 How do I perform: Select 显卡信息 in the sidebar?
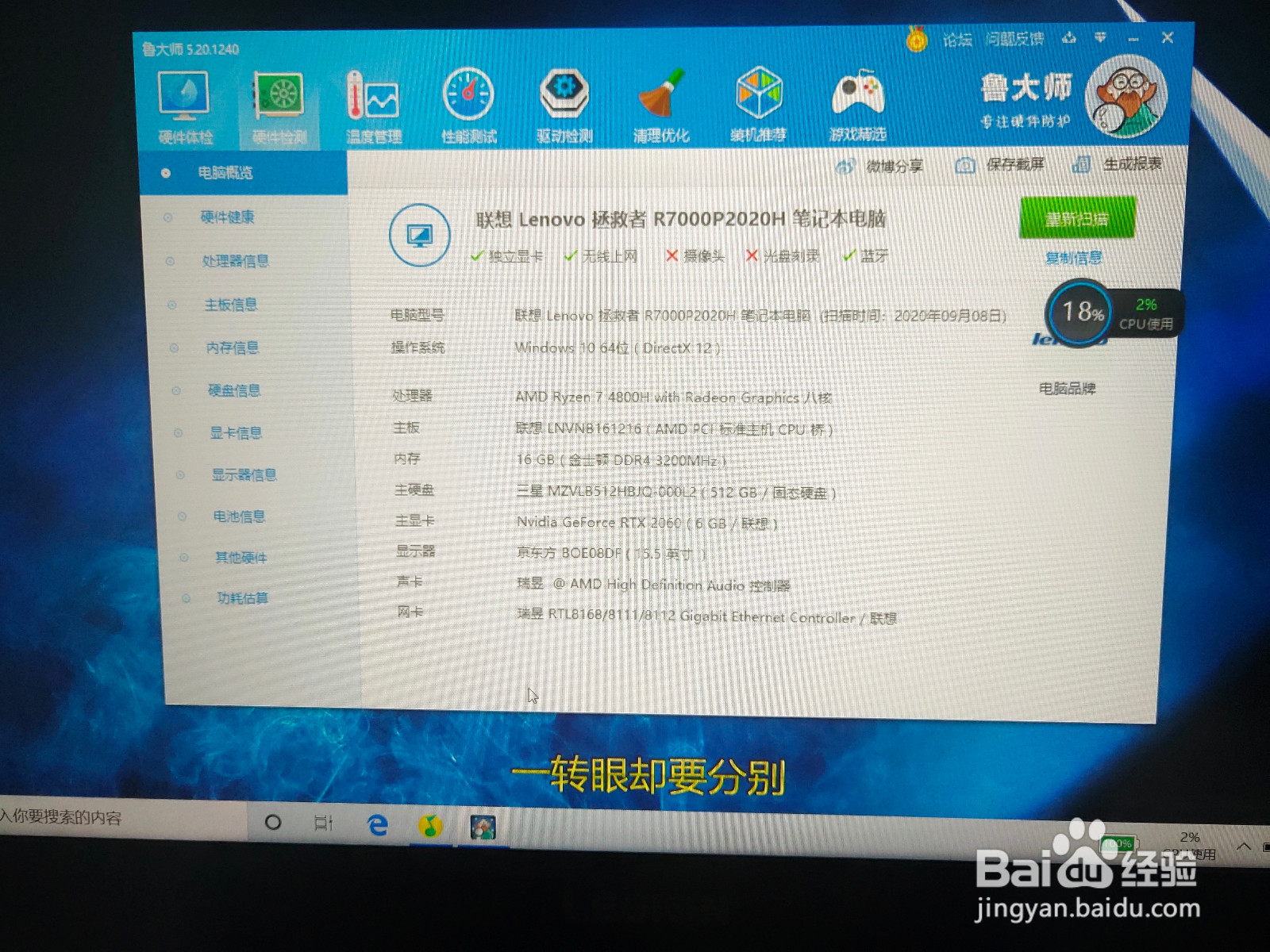(x=236, y=432)
